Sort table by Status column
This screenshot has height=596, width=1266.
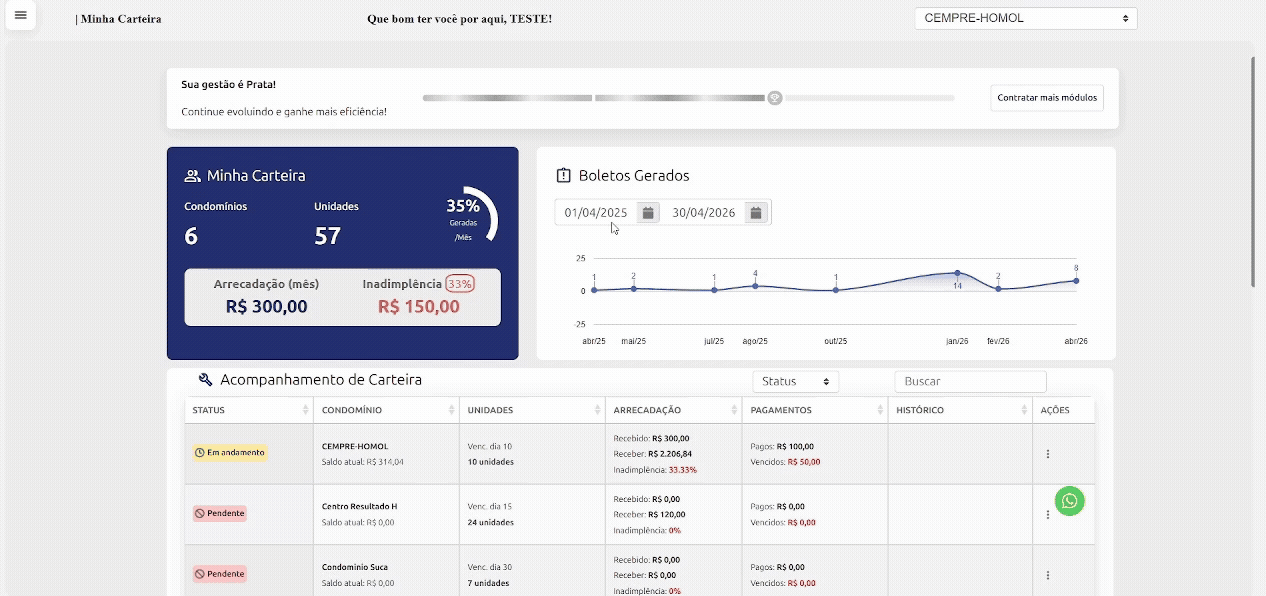click(305, 411)
